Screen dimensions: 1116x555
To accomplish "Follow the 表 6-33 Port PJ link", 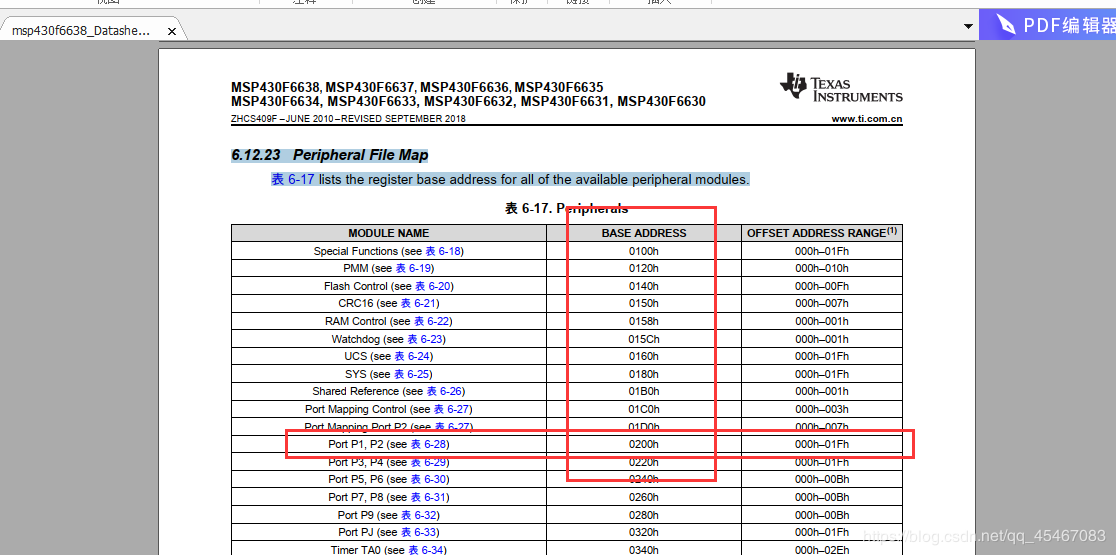I will (x=418, y=532).
